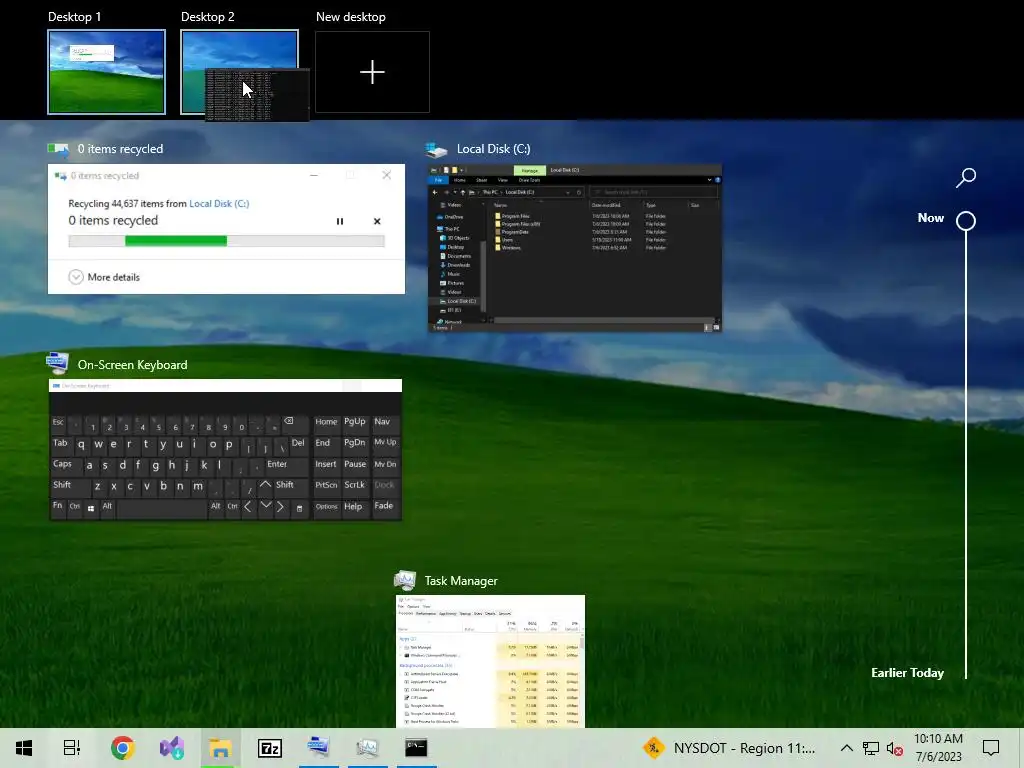Search the timeline with the magnifier icon
Viewport: 1024px width, 768px height.
pos(966,177)
